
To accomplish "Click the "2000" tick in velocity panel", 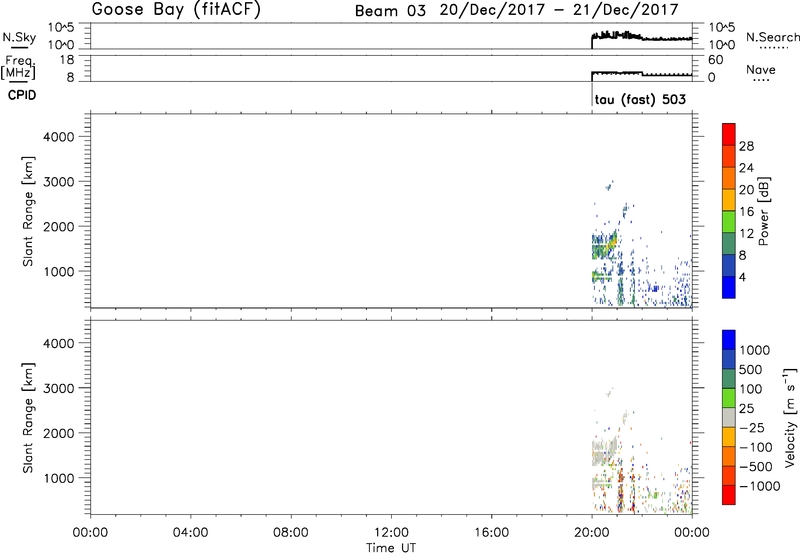I will pos(59,433).
